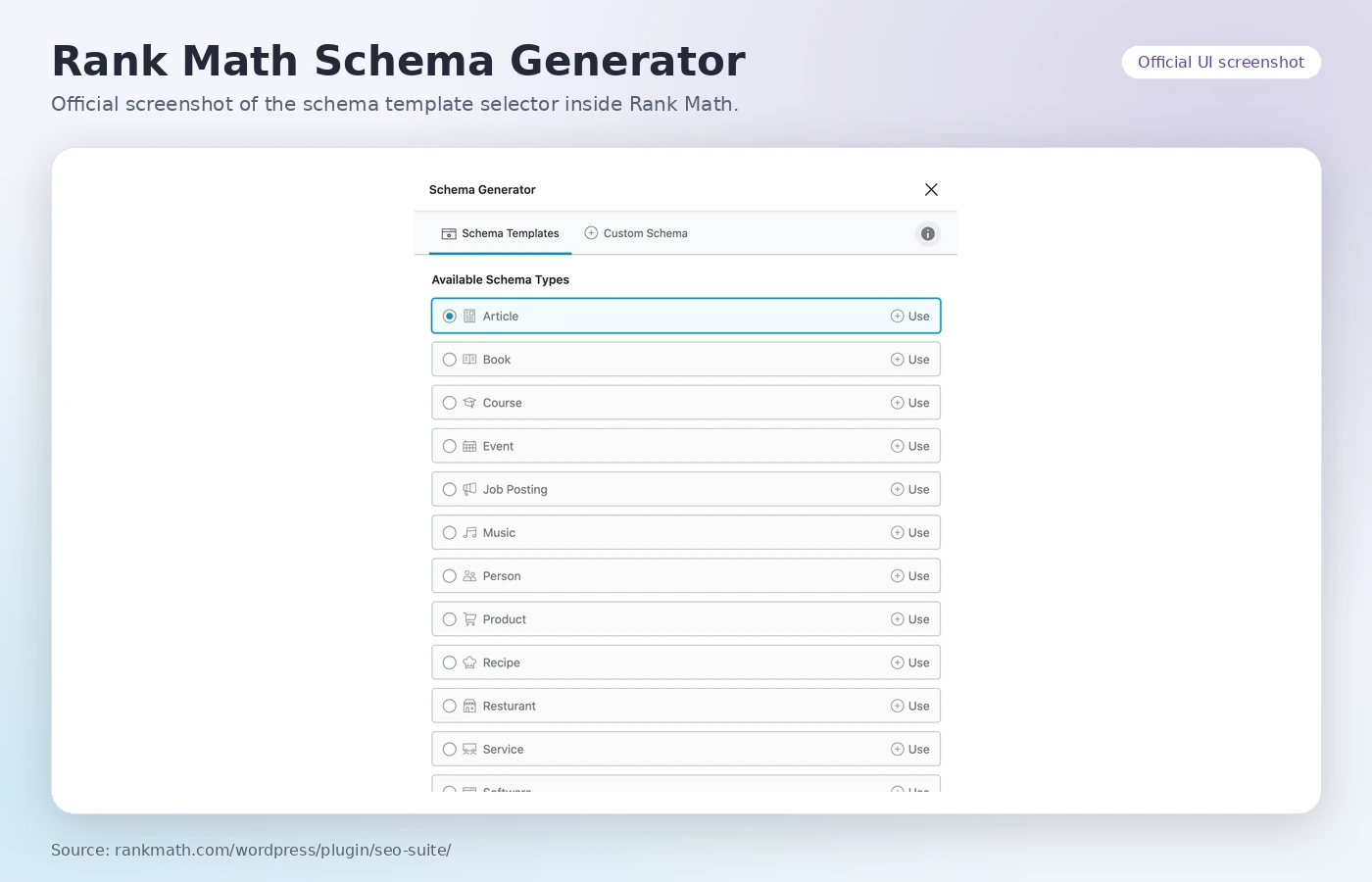1372x882 pixels.
Task: Use the Music schema template
Action: pyautogui.click(x=909, y=532)
